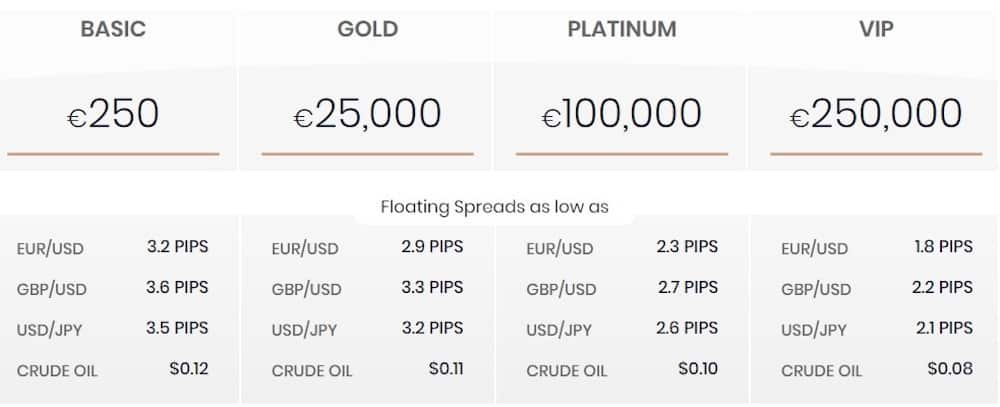This screenshot has width=1000, height=407.
Task: Select the GOLD account heading
Action: click(367, 29)
